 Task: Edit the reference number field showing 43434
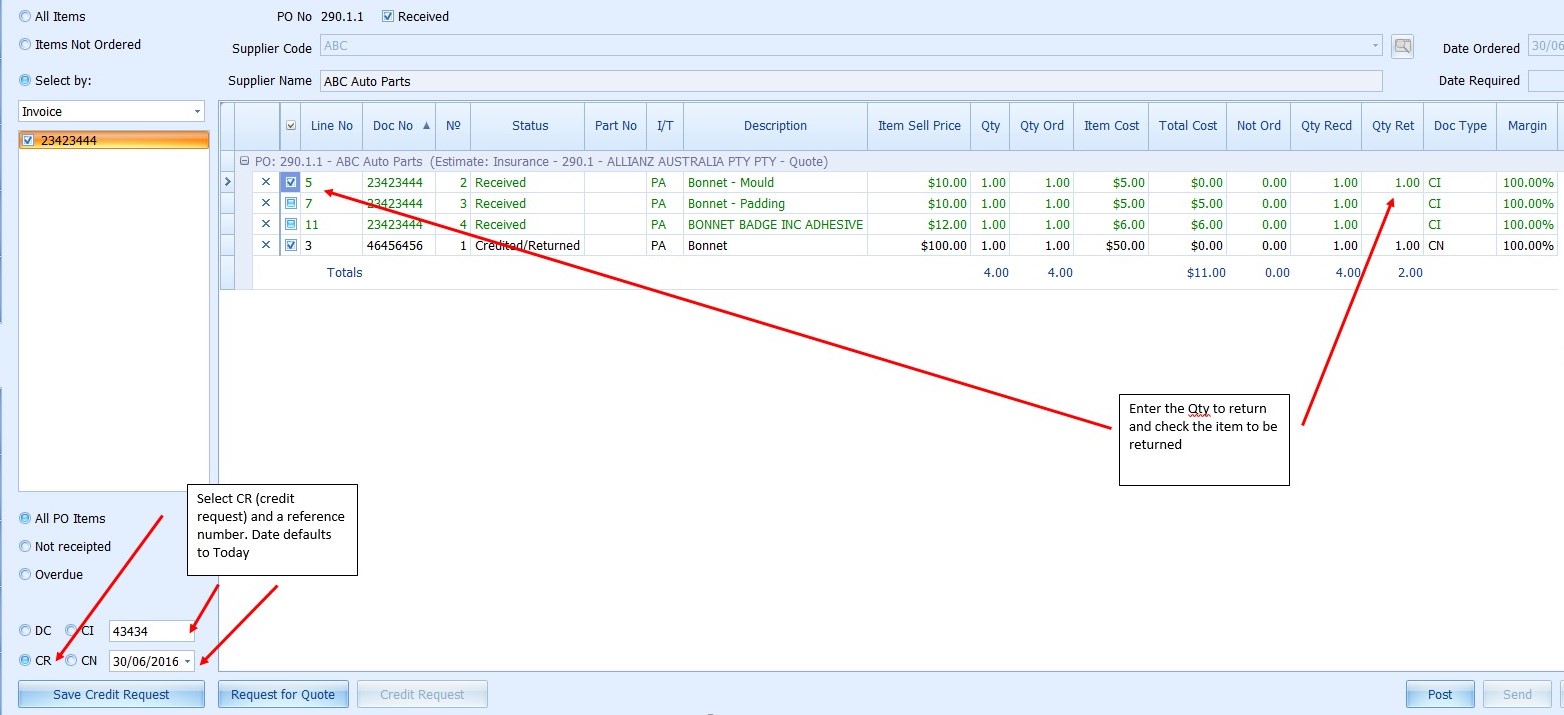pos(152,631)
